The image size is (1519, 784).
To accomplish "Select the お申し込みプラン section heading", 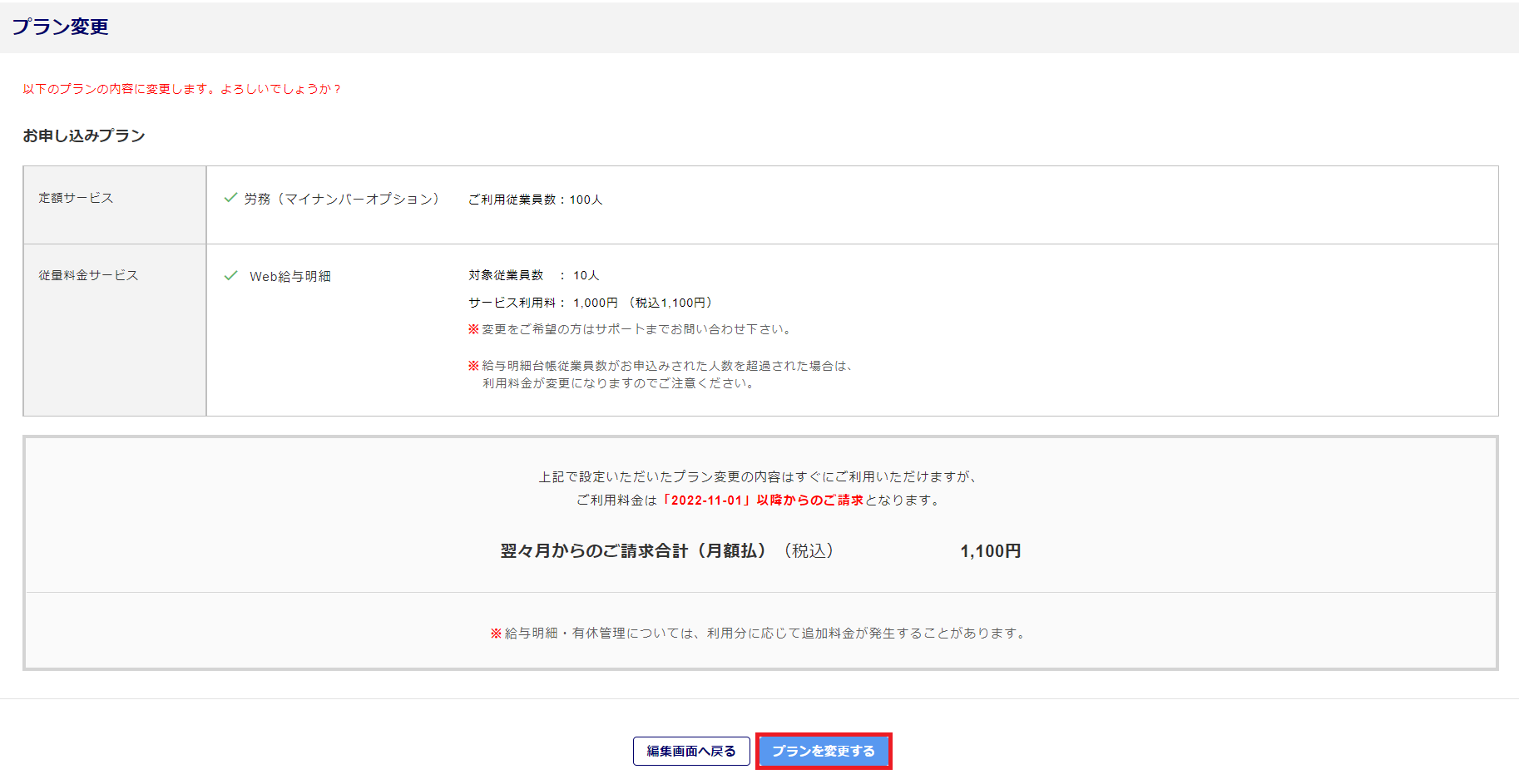I will click(84, 136).
